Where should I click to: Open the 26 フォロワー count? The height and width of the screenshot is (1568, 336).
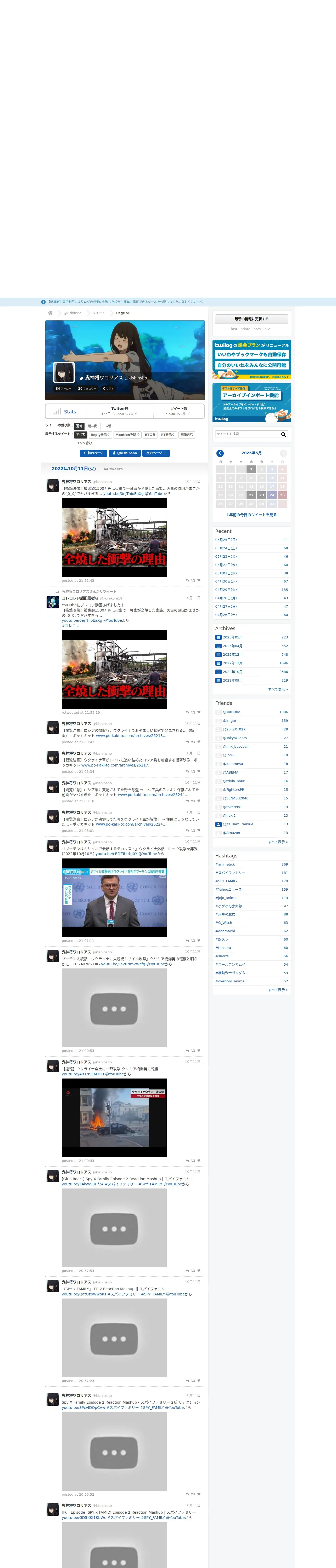87,388
